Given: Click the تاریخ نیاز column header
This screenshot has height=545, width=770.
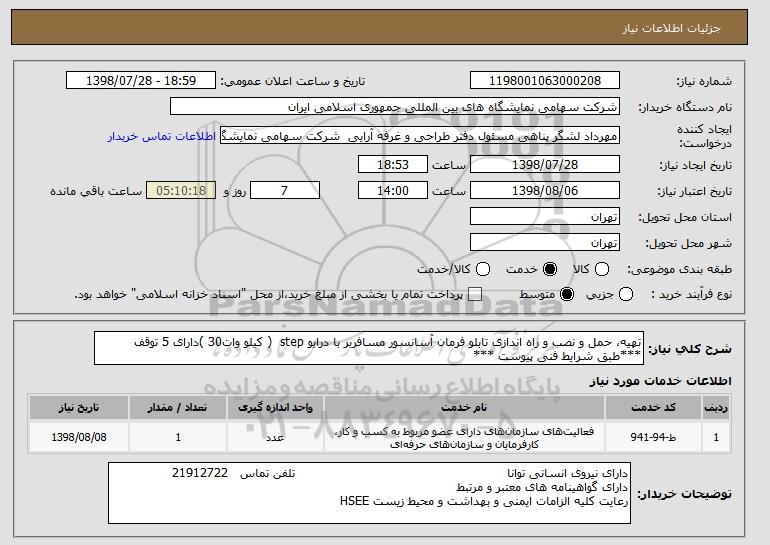Looking at the screenshot, I should [x=79, y=408].
